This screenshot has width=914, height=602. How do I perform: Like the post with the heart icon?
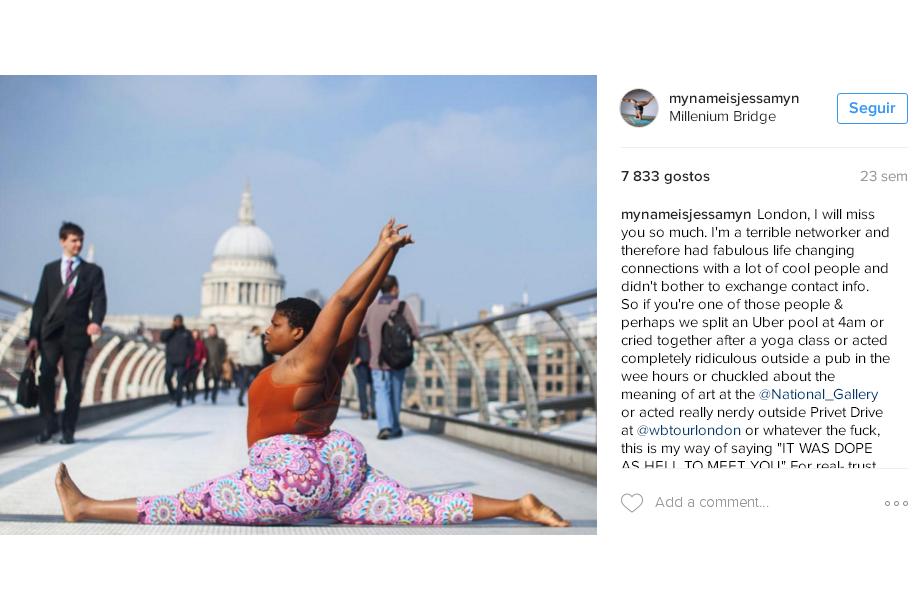[632, 502]
